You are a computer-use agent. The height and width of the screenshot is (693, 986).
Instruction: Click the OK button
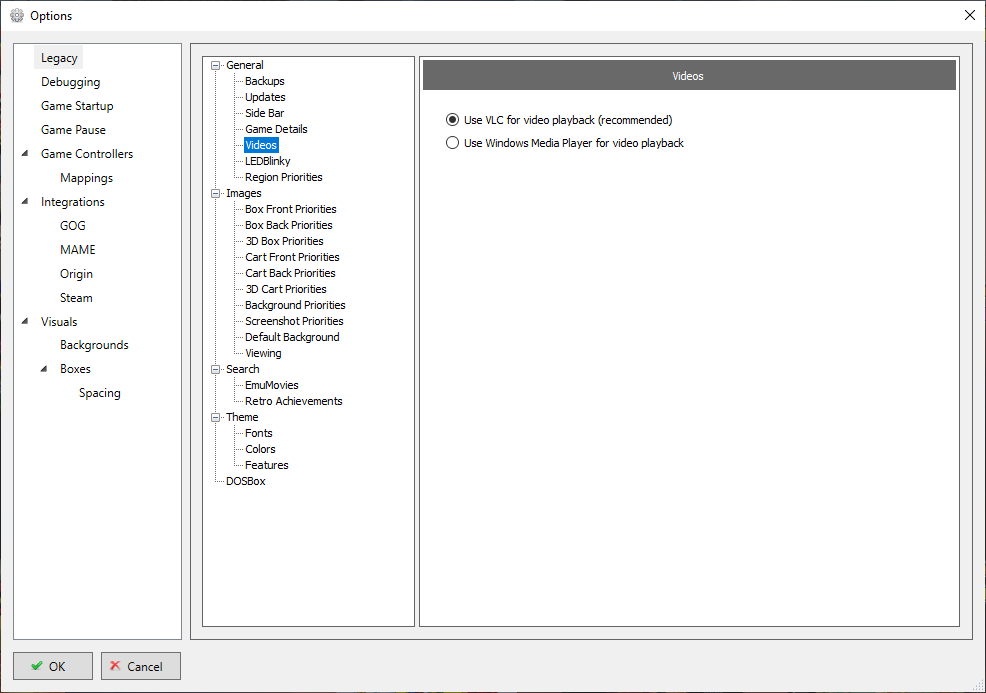[53, 666]
